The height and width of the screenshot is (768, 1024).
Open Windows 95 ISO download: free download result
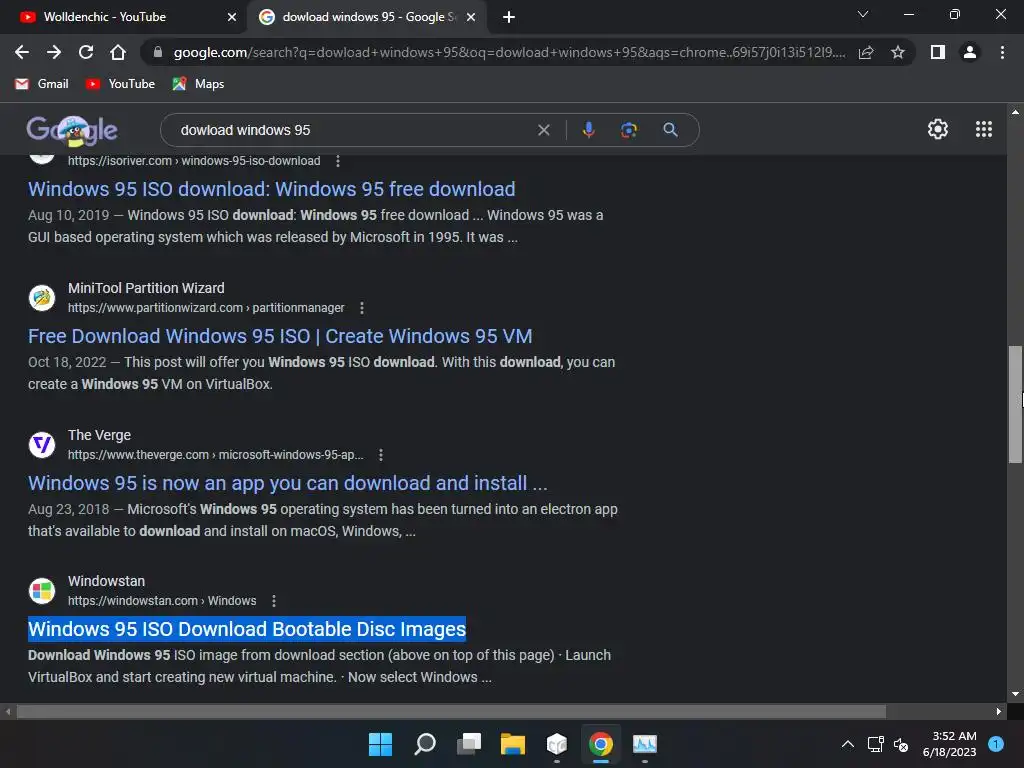pyautogui.click(x=272, y=189)
